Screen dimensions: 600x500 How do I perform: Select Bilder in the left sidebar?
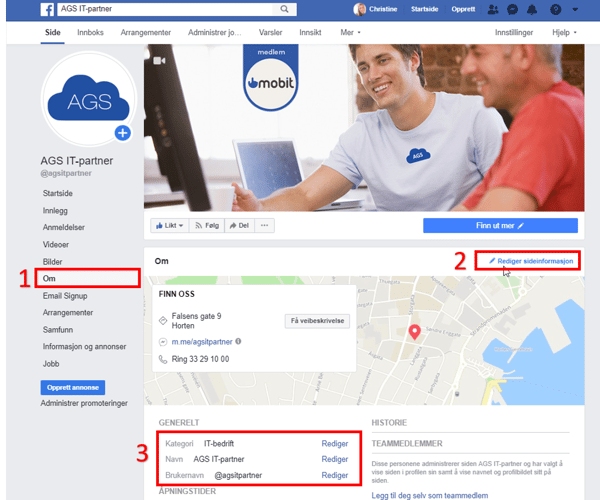[52, 262]
